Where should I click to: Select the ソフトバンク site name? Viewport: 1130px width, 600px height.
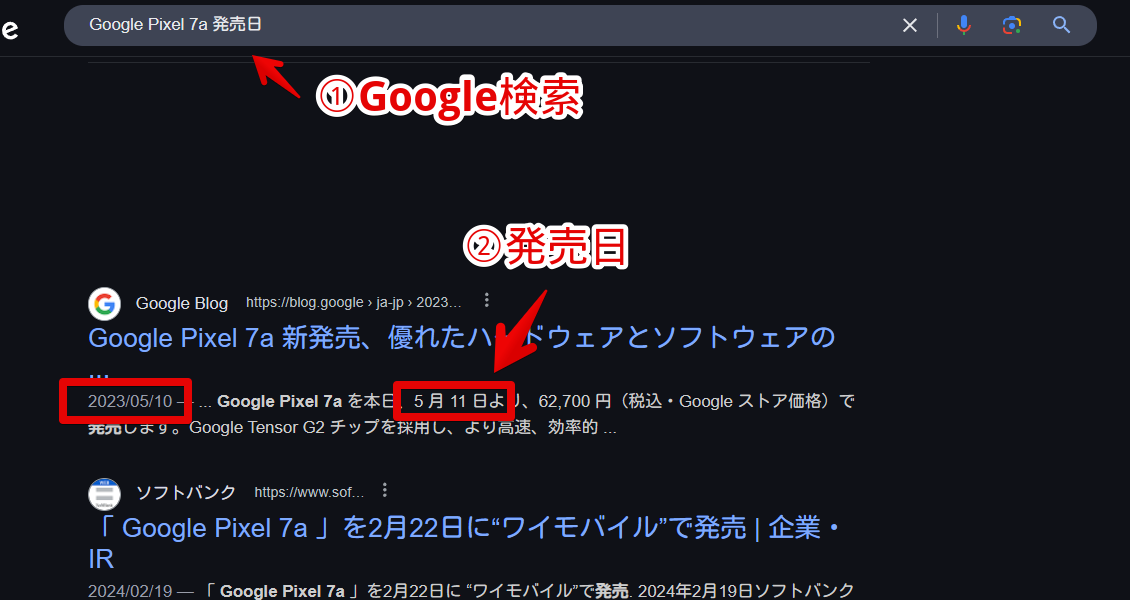(x=186, y=493)
